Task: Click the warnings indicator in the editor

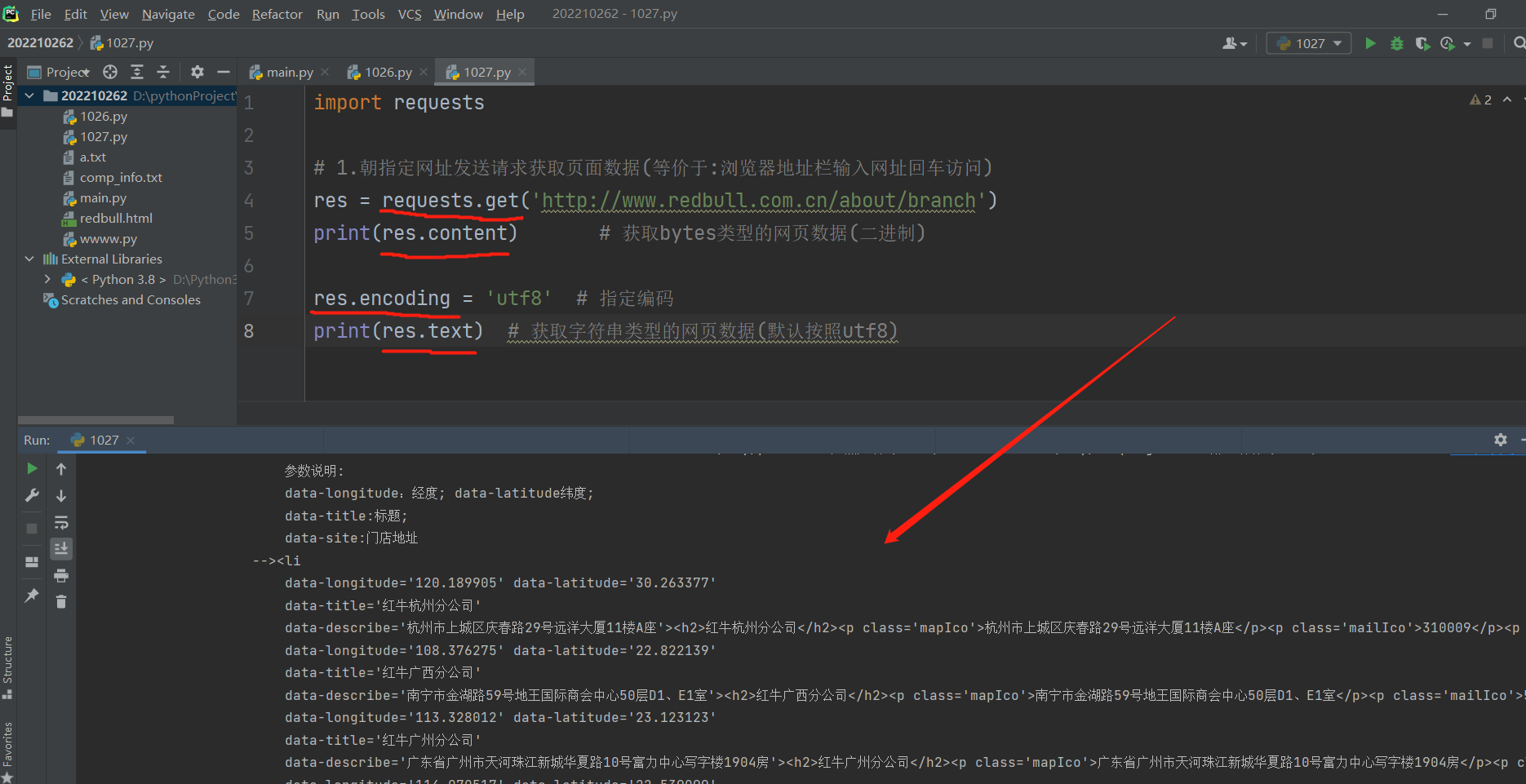Action: tap(1480, 100)
